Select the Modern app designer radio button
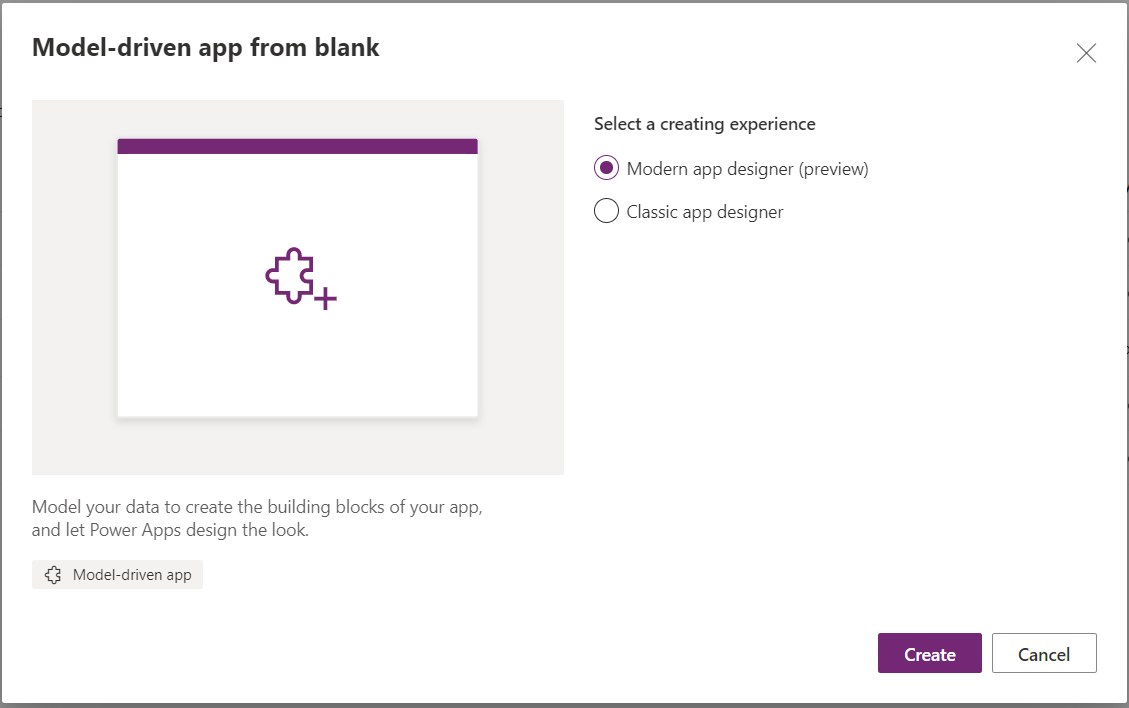The width and height of the screenshot is (1129, 708). point(606,168)
